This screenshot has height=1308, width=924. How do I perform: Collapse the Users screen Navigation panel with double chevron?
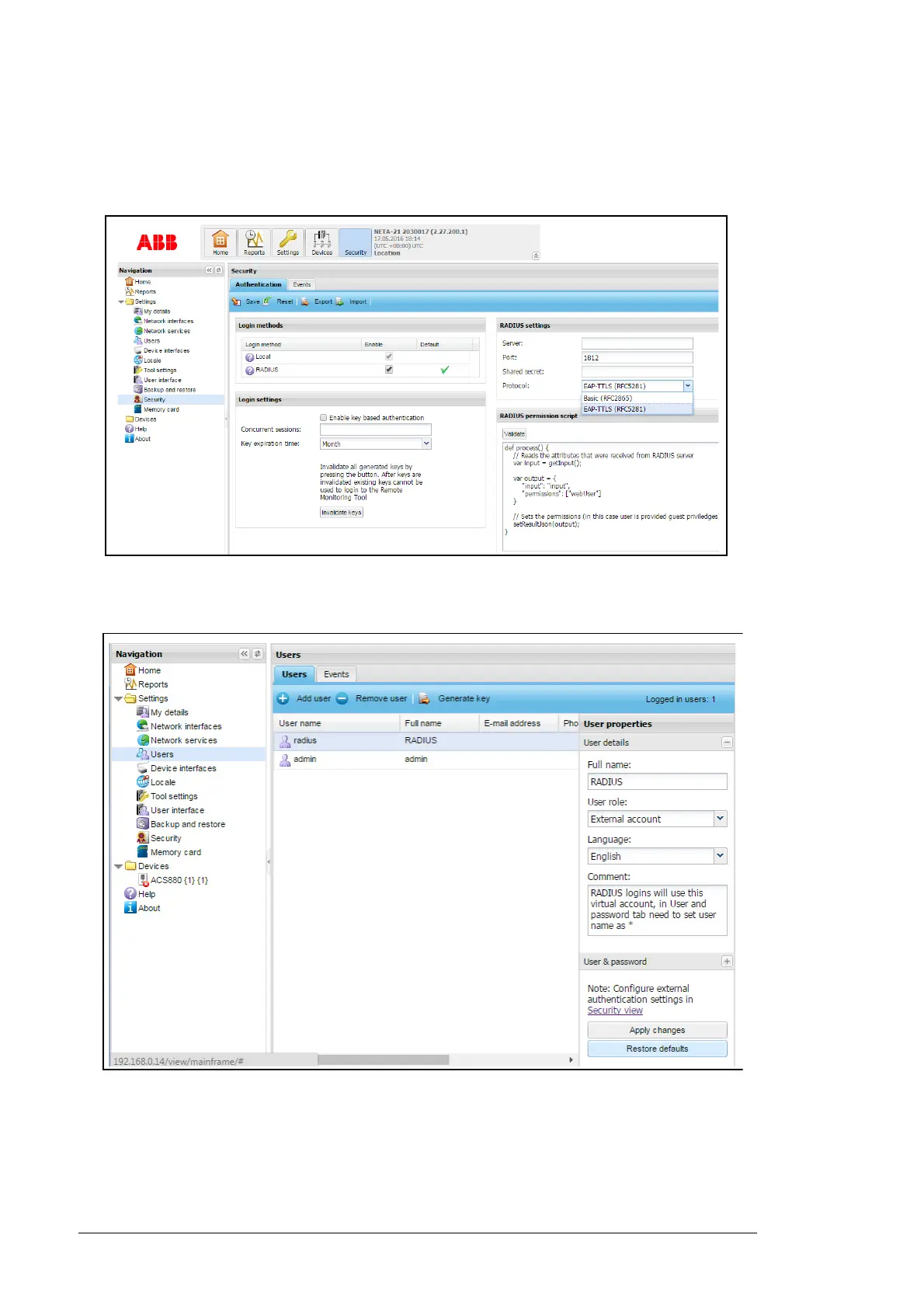(x=244, y=654)
